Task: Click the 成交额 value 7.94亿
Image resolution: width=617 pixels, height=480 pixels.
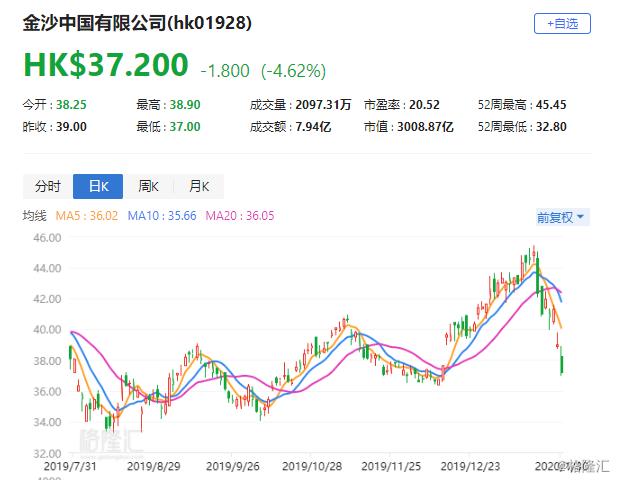Action: tap(313, 127)
